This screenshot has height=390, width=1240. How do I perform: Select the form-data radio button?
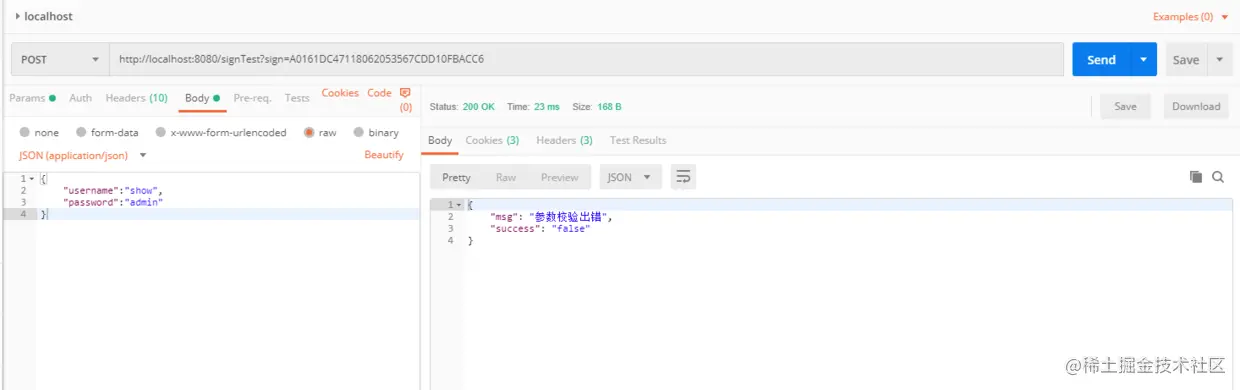pos(81,132)
